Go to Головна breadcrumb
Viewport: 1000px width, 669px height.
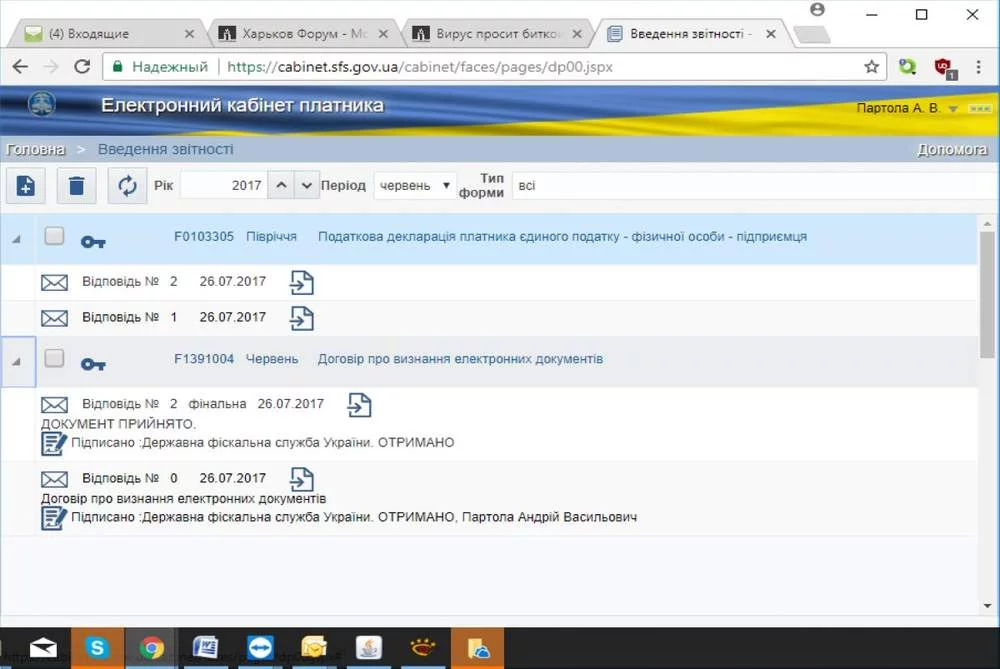[x=35, y=149]
